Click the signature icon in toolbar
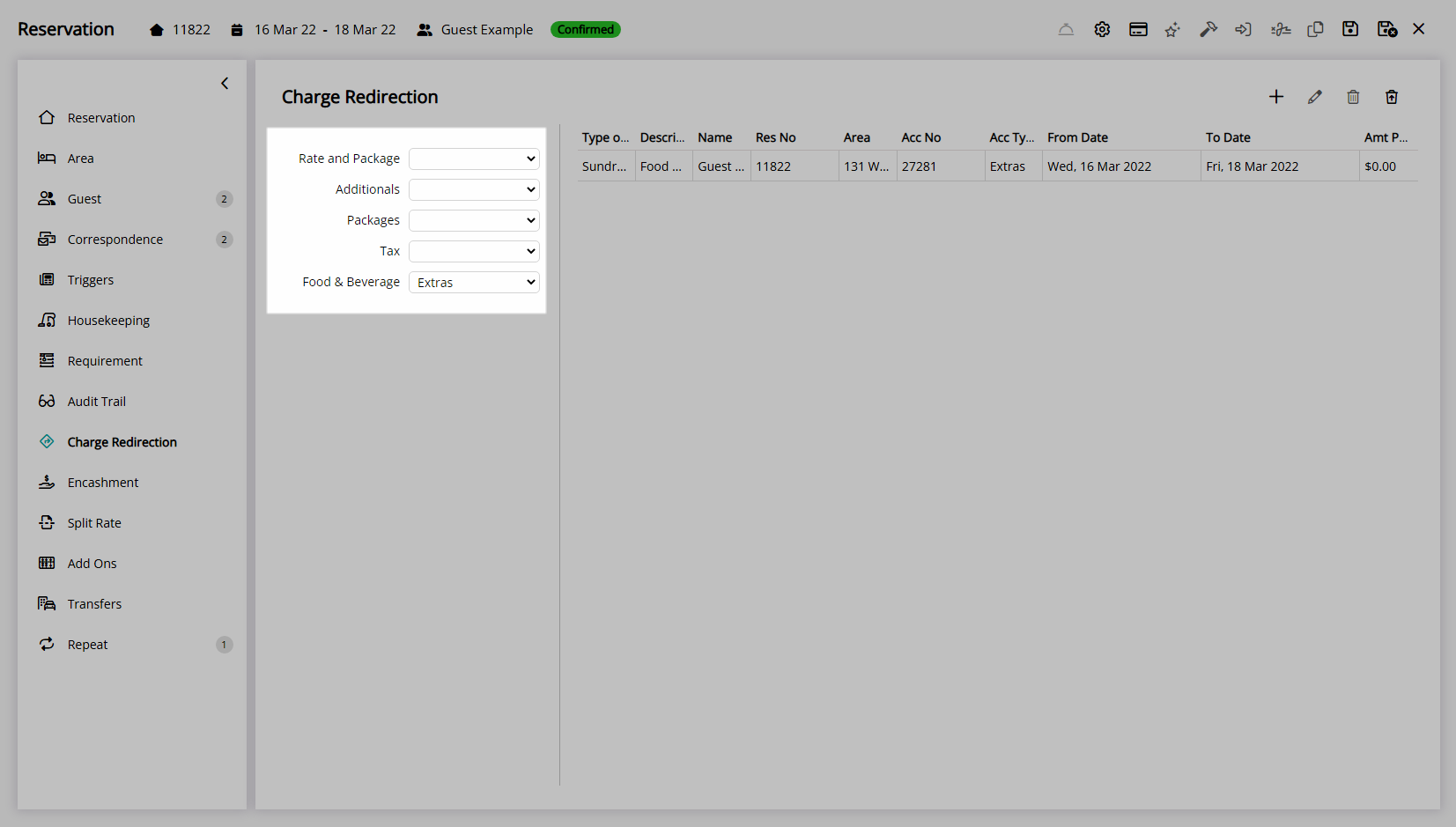The height and width of the screenshot is (827, 1456). pyautogui.click(x=1281, y=29)
